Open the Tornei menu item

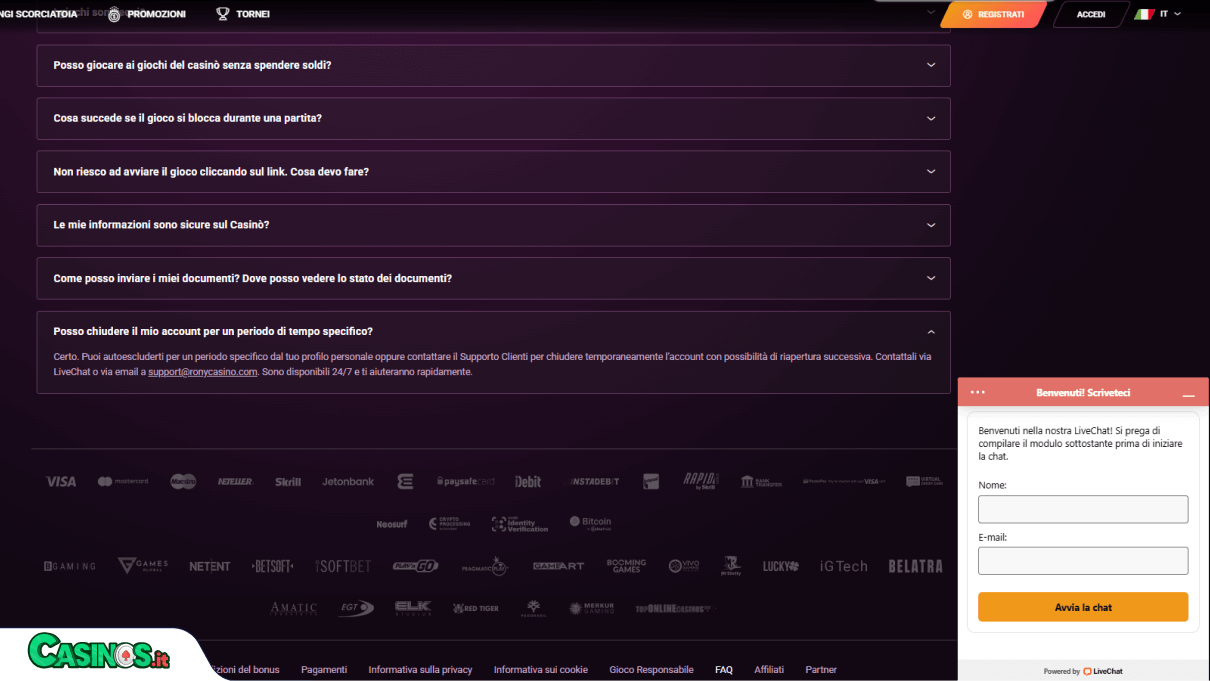click(243, 14)
